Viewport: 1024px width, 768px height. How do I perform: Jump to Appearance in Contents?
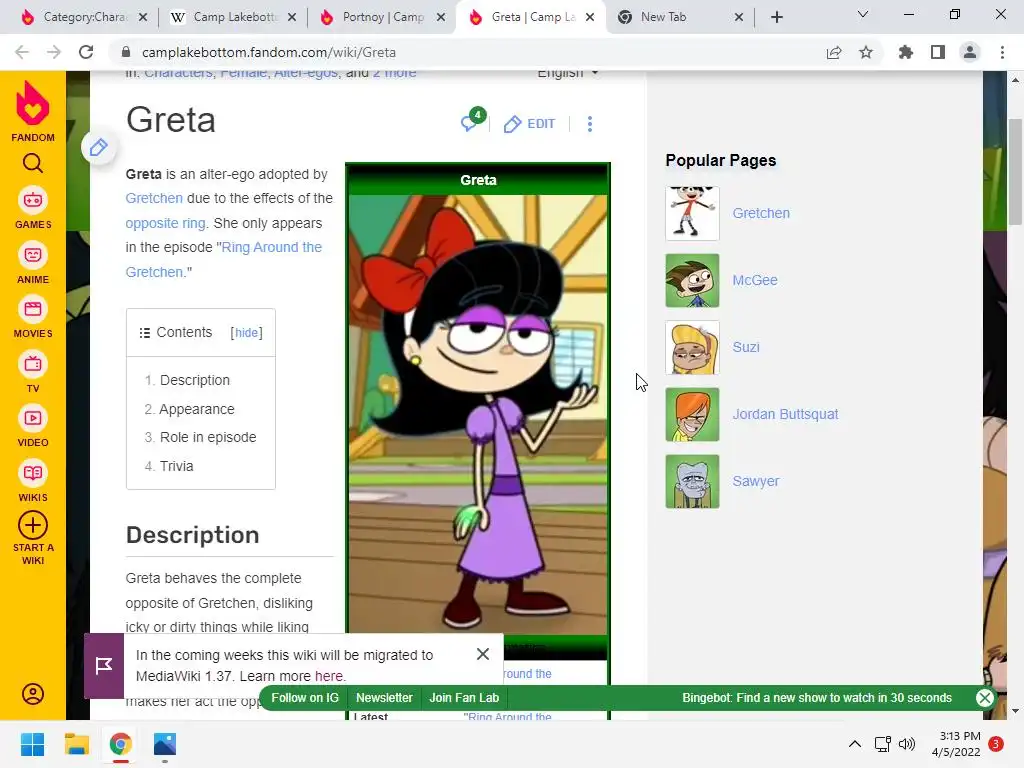click(197, 409)
